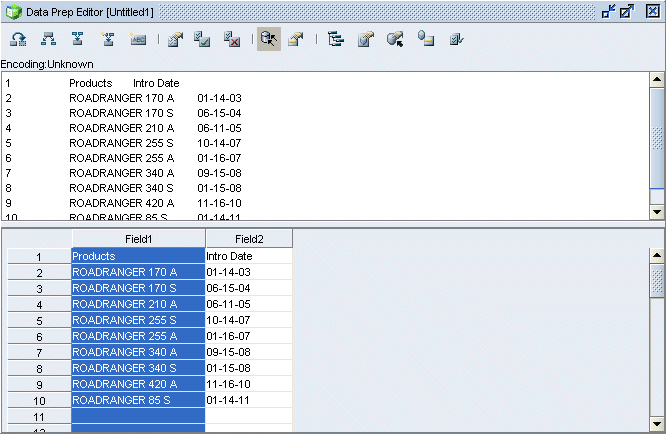This screenshot has height=434, width=666.
Task: Click Select Record icon with green check
Action: tap(202, 39)
